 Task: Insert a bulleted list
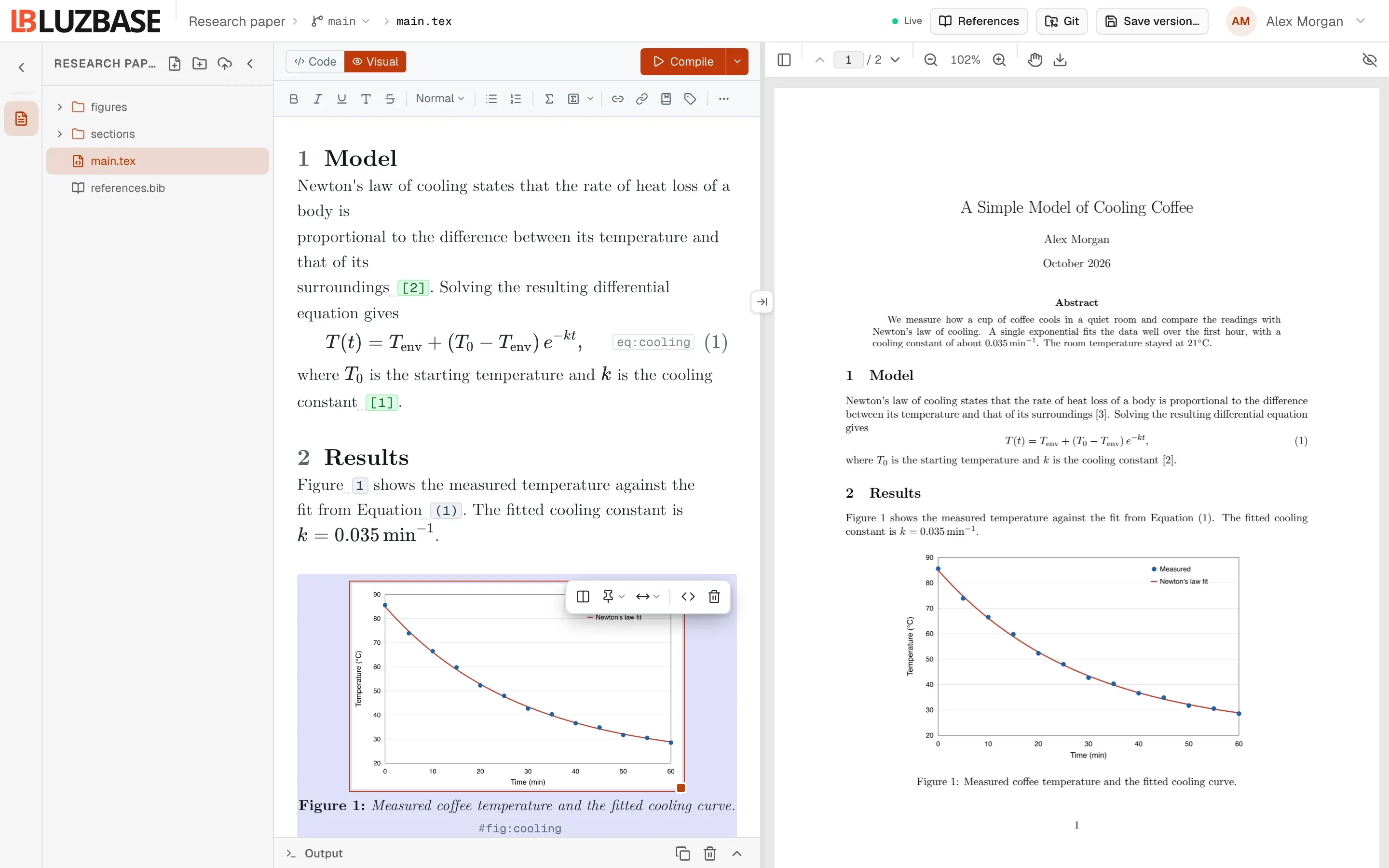tap(491, 99)
